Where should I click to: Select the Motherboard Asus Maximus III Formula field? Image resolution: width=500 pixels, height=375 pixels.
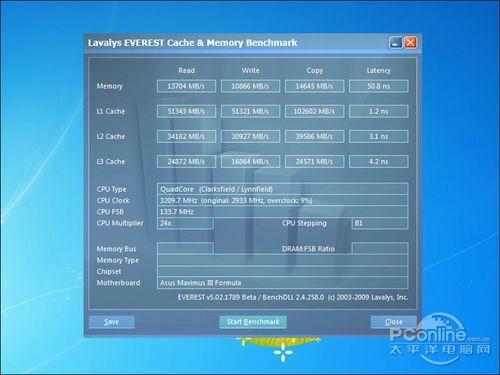282,283
